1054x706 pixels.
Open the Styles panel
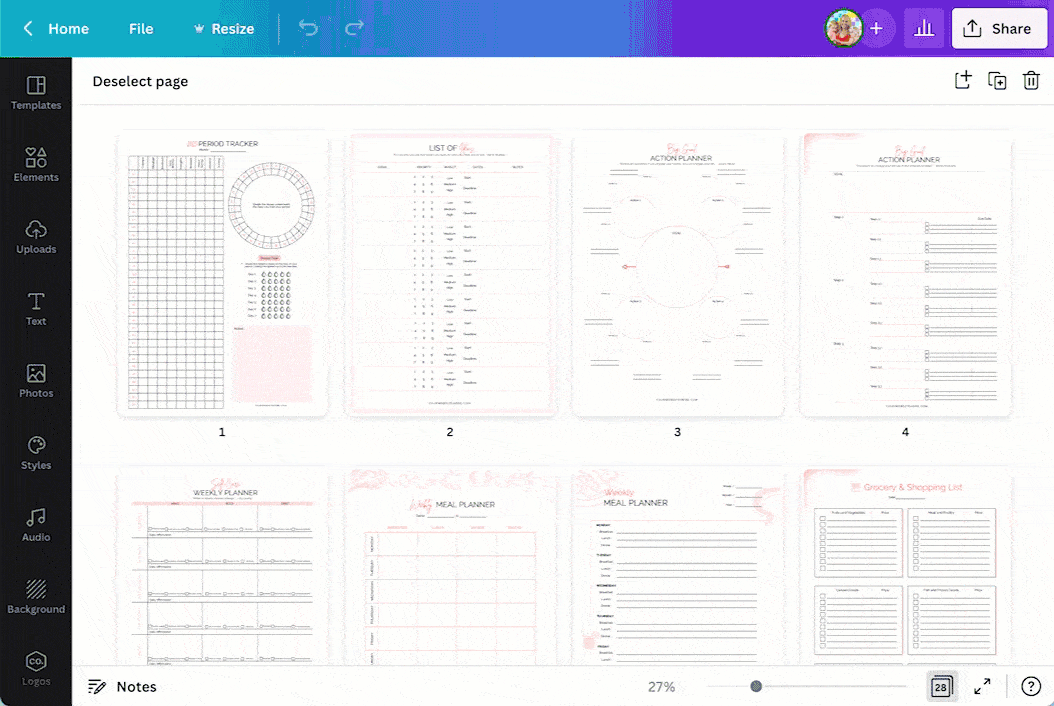pos(36,453)
